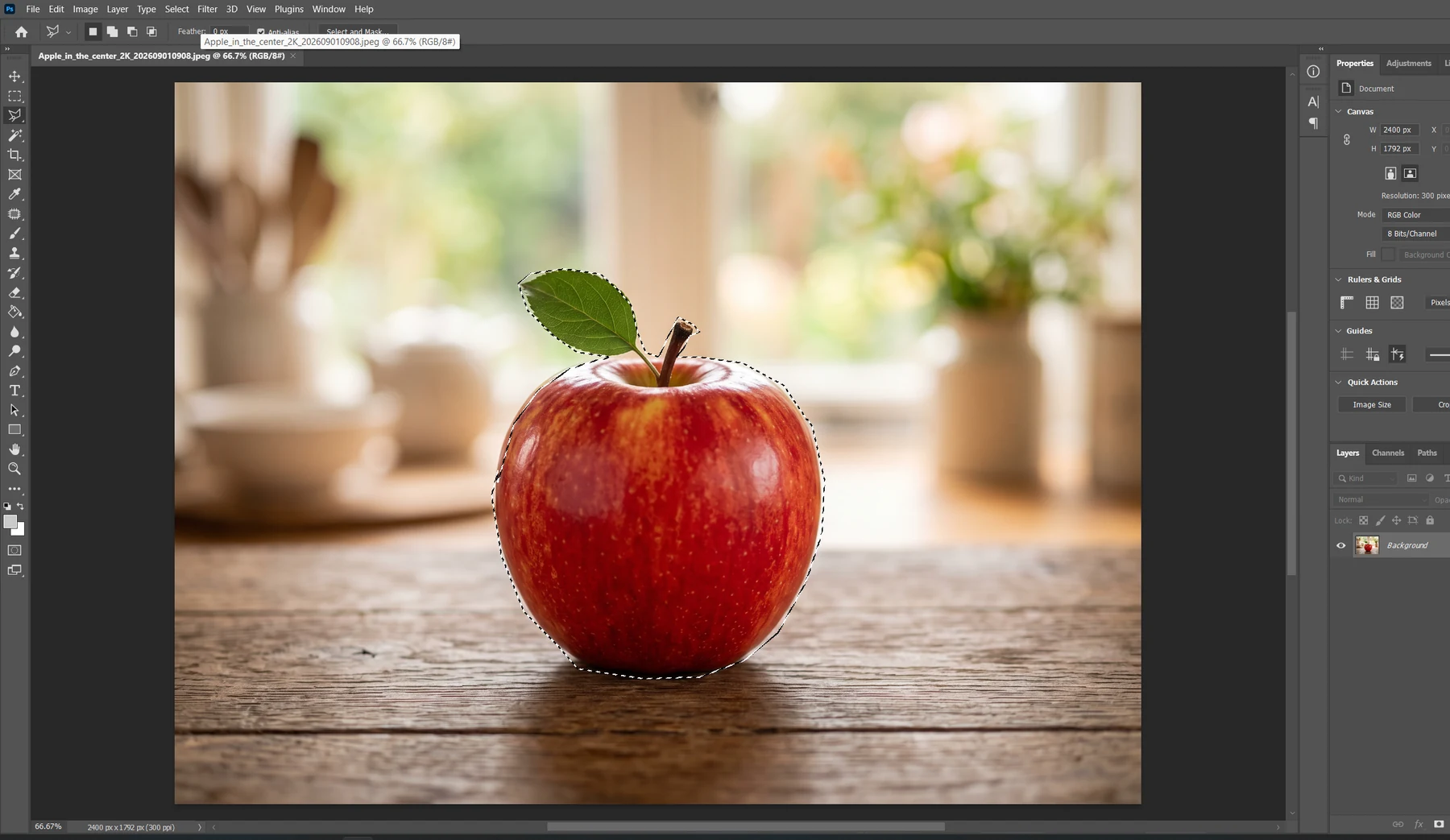The image size is (1450, 840).
Task: Click the Image Size button
Action: (x=1372, y=404)
